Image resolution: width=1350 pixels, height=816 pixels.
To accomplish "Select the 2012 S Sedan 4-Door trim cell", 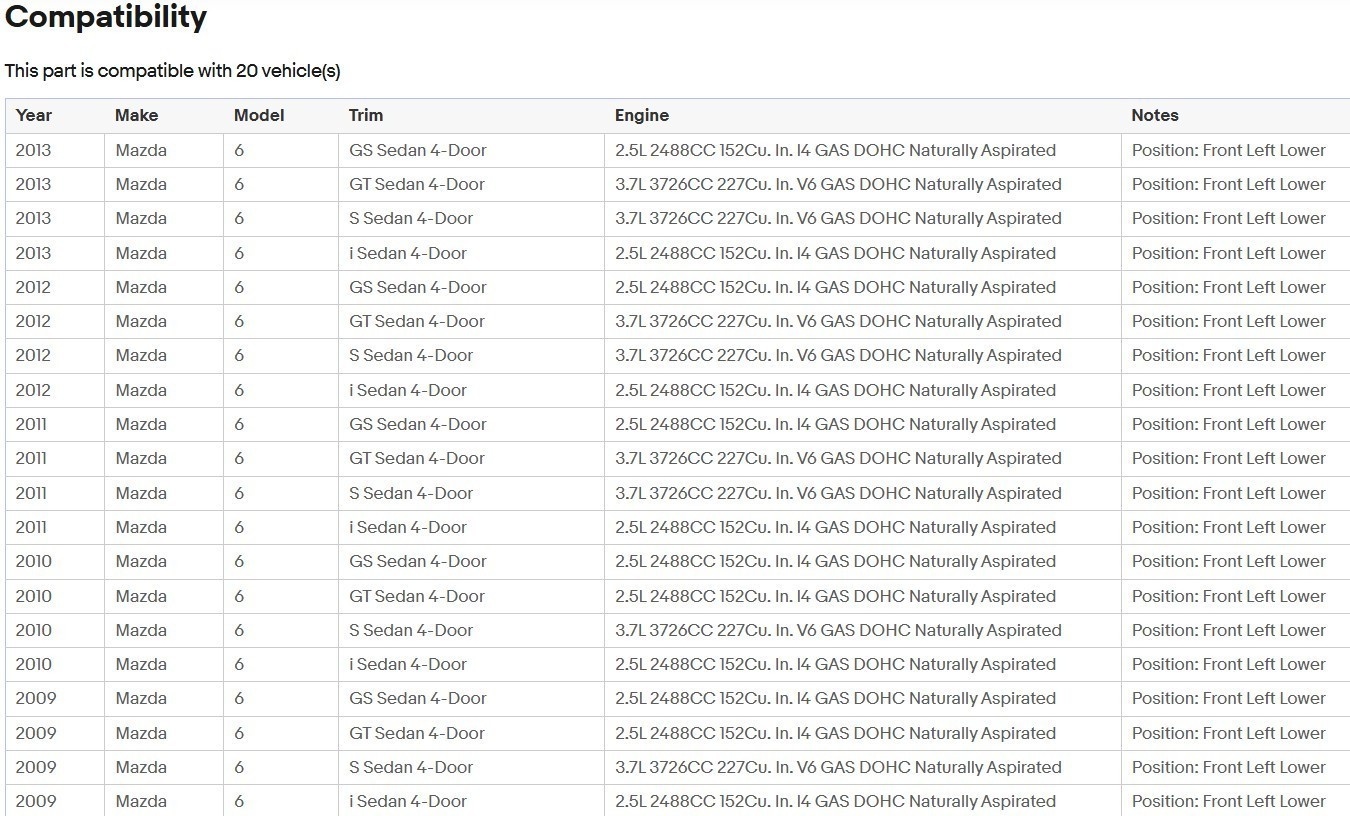I will [411, 355].
